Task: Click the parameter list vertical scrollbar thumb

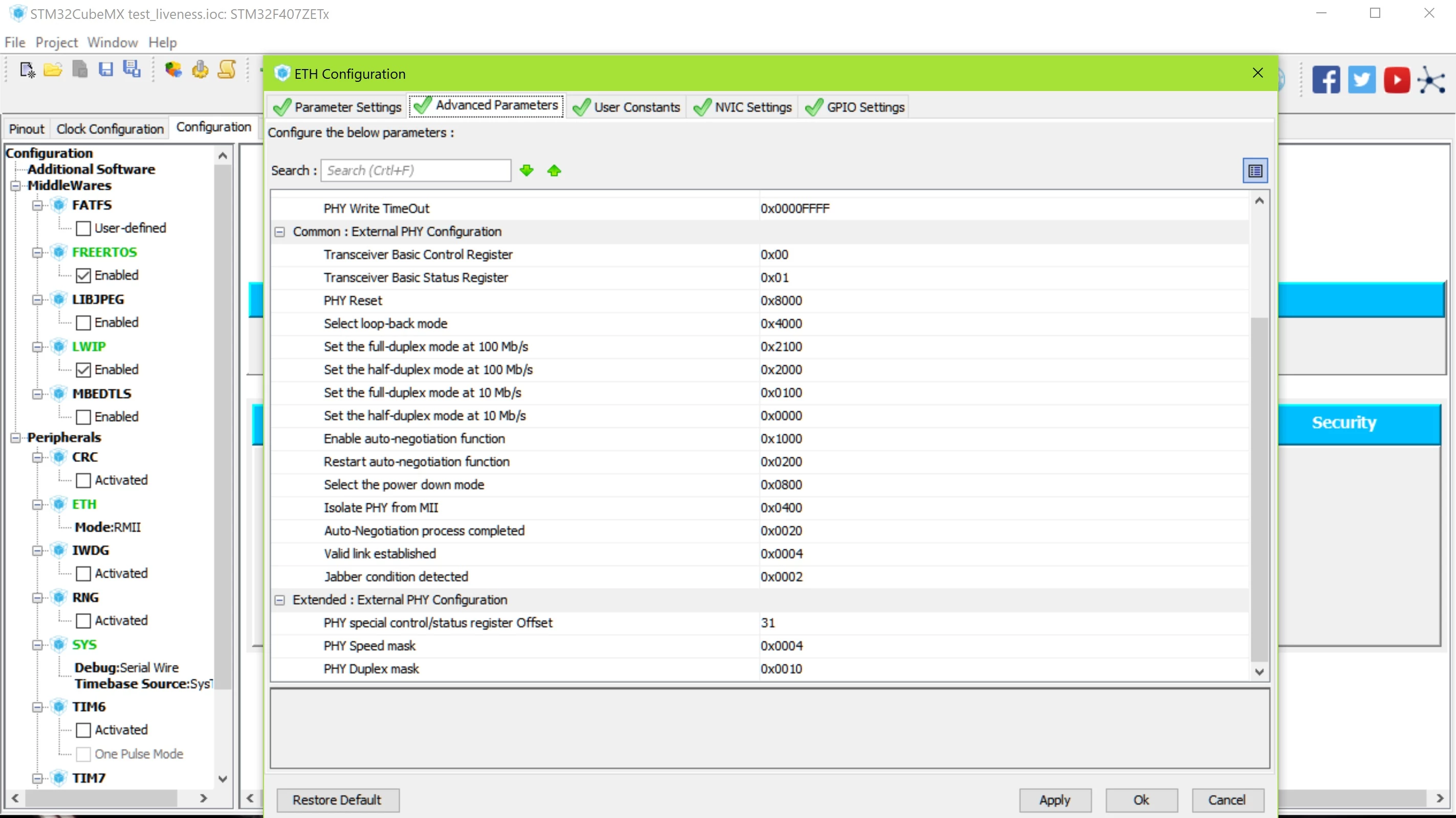Action: click(x=1259, y=489)
